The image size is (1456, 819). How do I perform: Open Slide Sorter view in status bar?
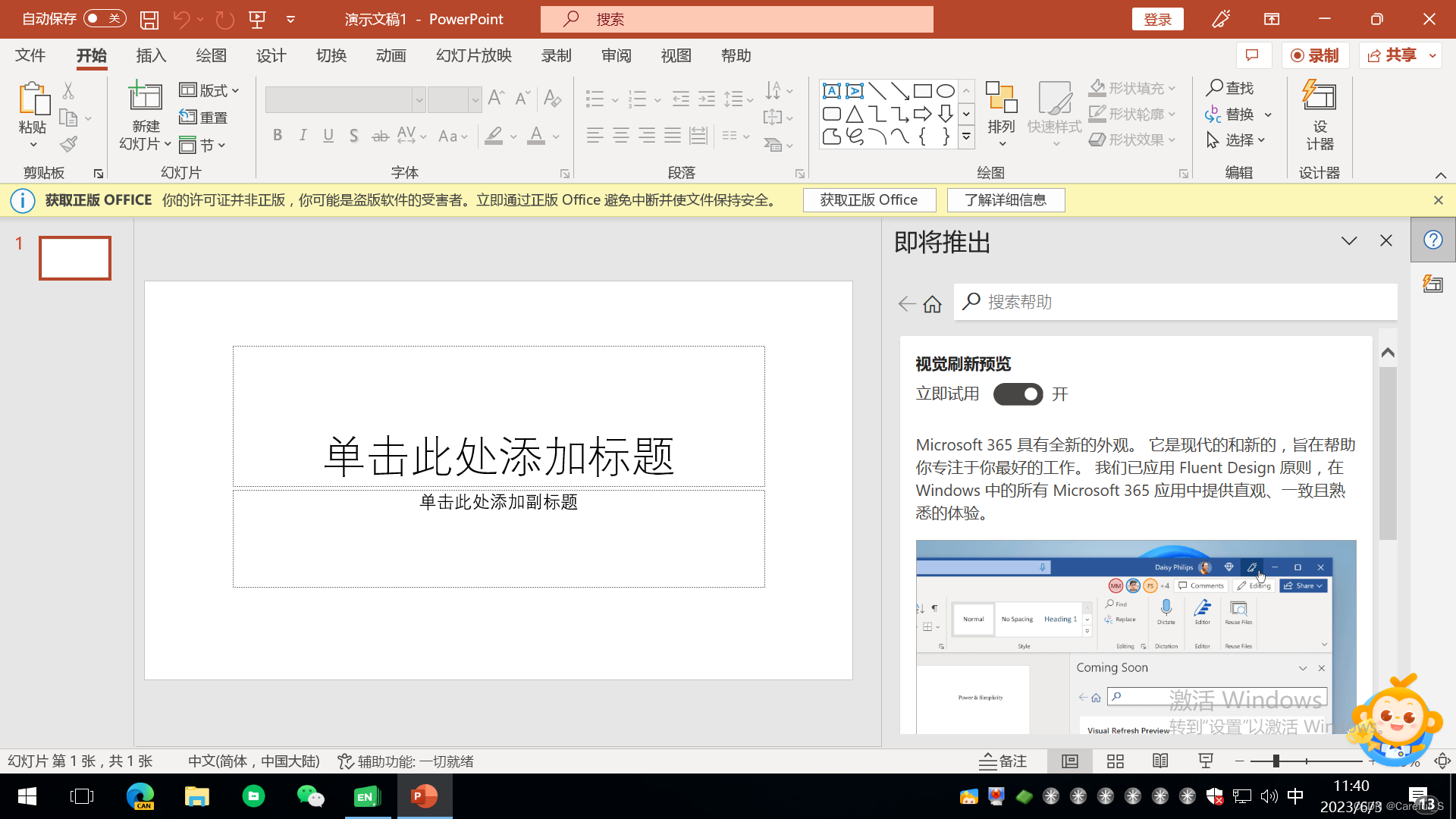point(1115,761)
